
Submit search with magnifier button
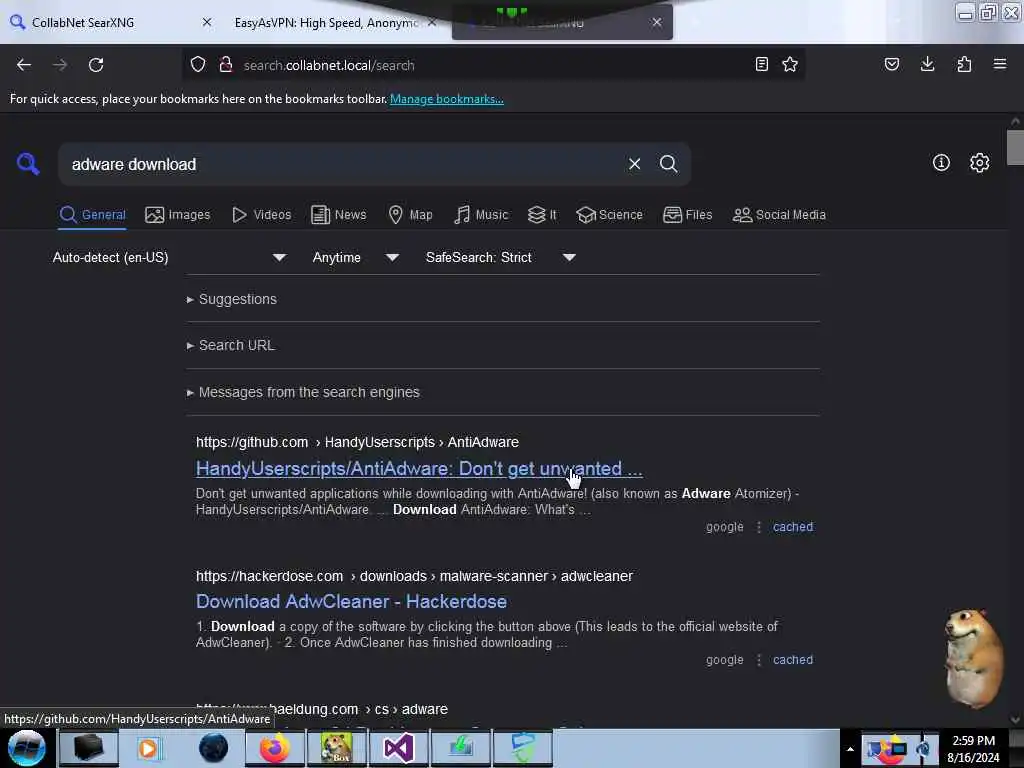tap(668, 164)
